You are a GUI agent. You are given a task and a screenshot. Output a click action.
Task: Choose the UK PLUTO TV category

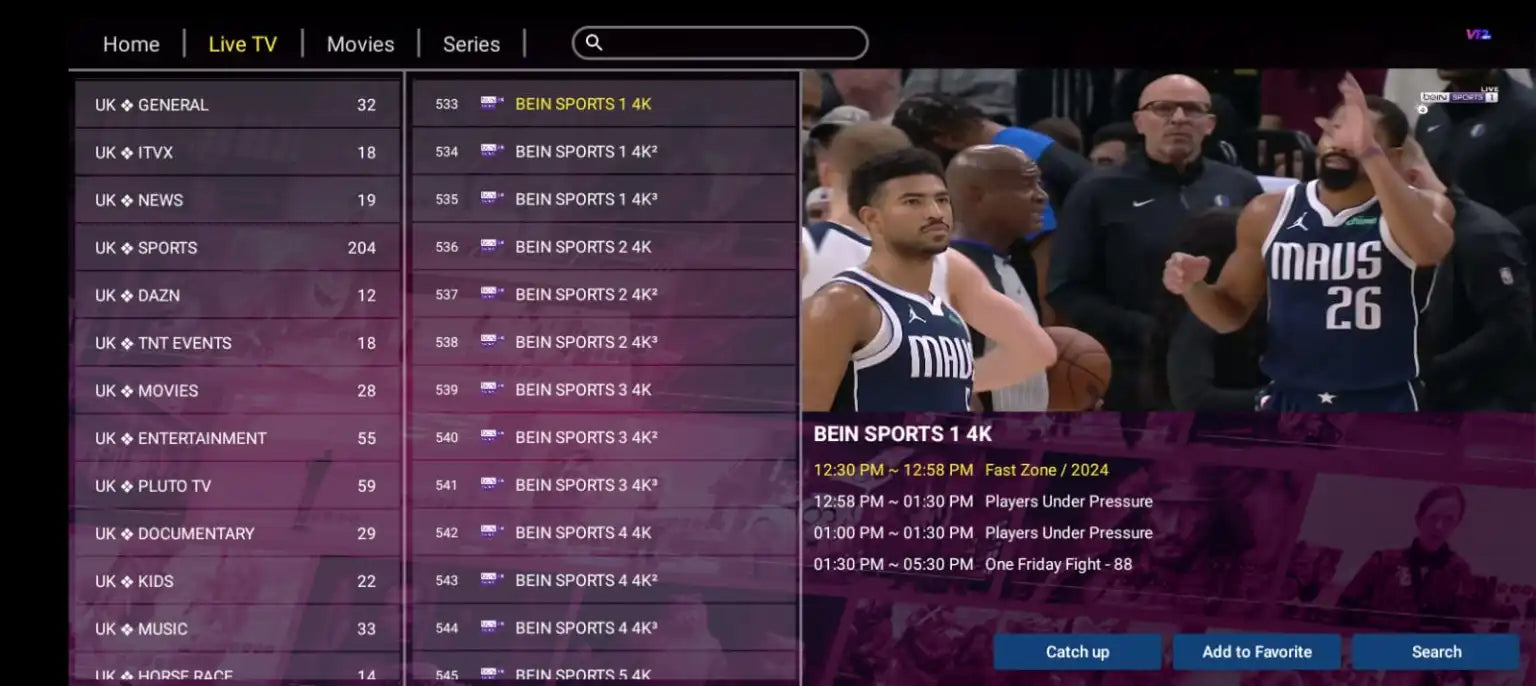236,486
